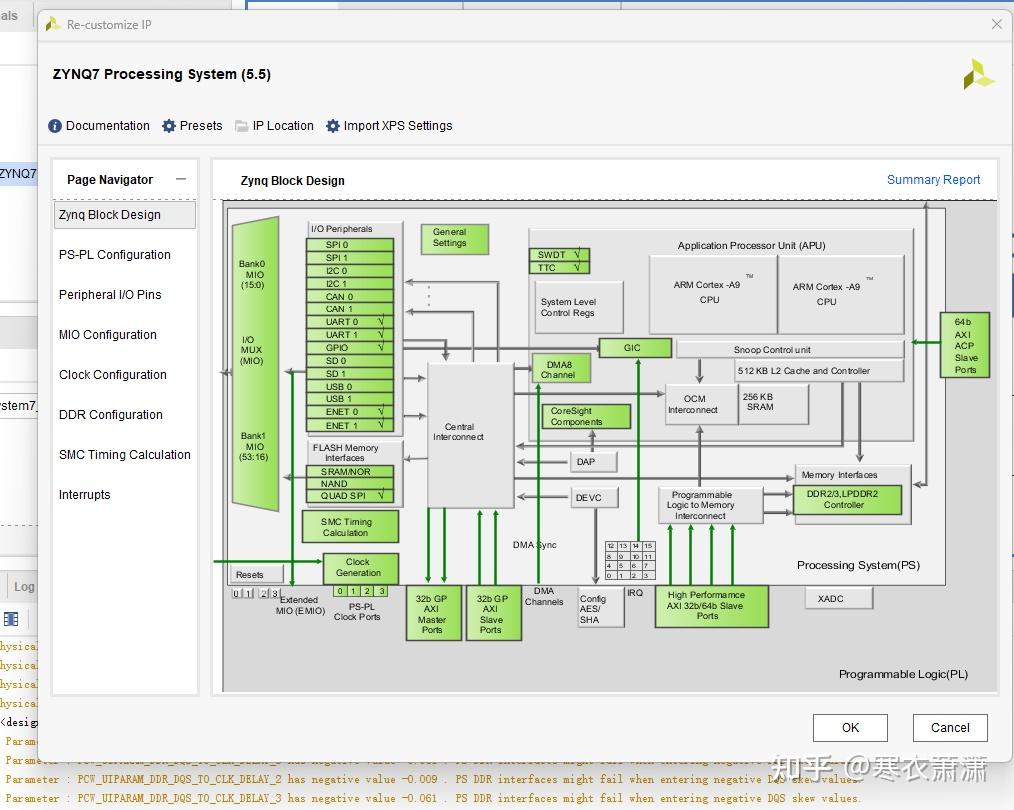Screen dimensions: 1014x810
Task: Open Presets via its gear icon
Action: (169, 126)
